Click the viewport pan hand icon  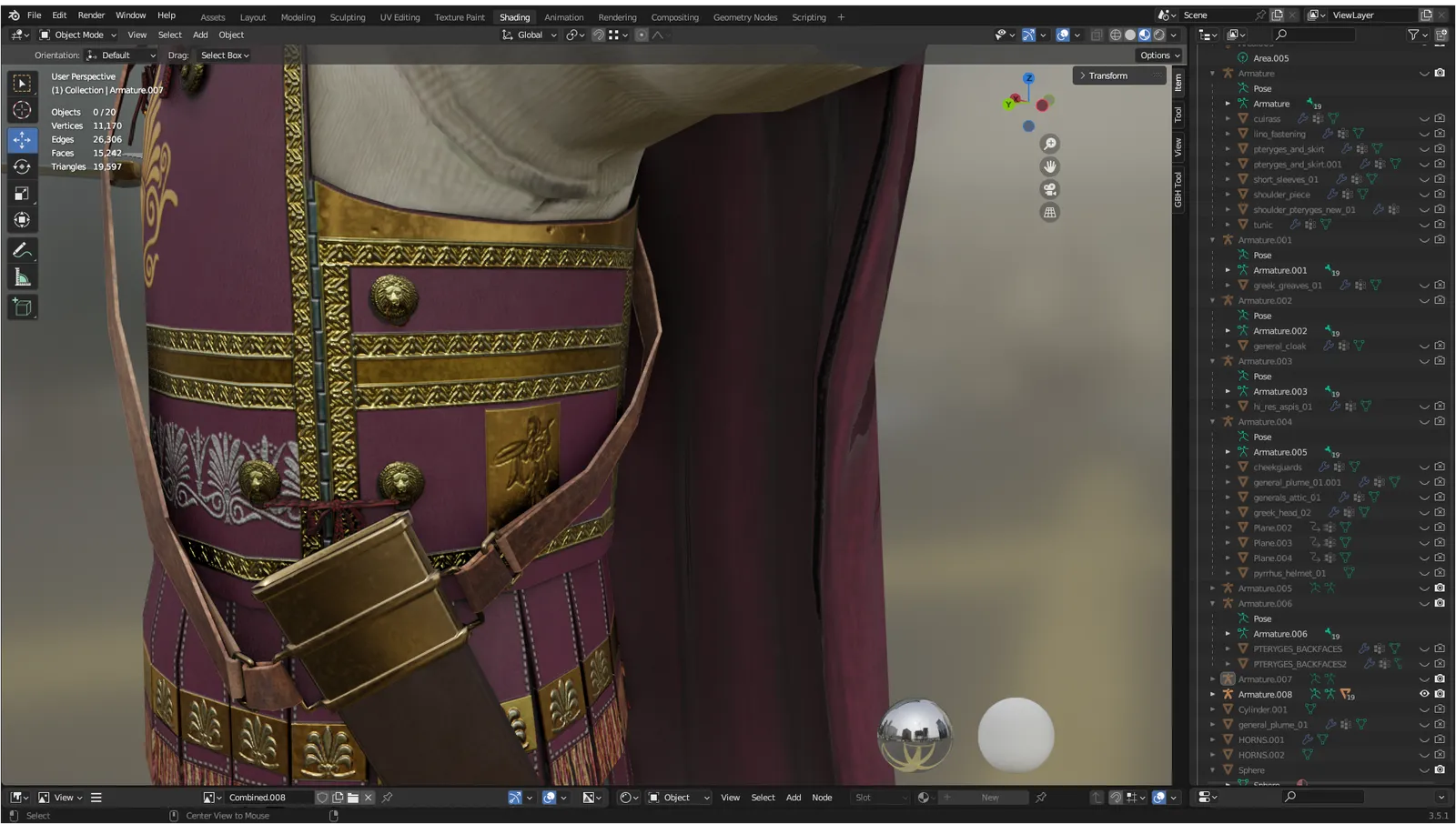1050,166
